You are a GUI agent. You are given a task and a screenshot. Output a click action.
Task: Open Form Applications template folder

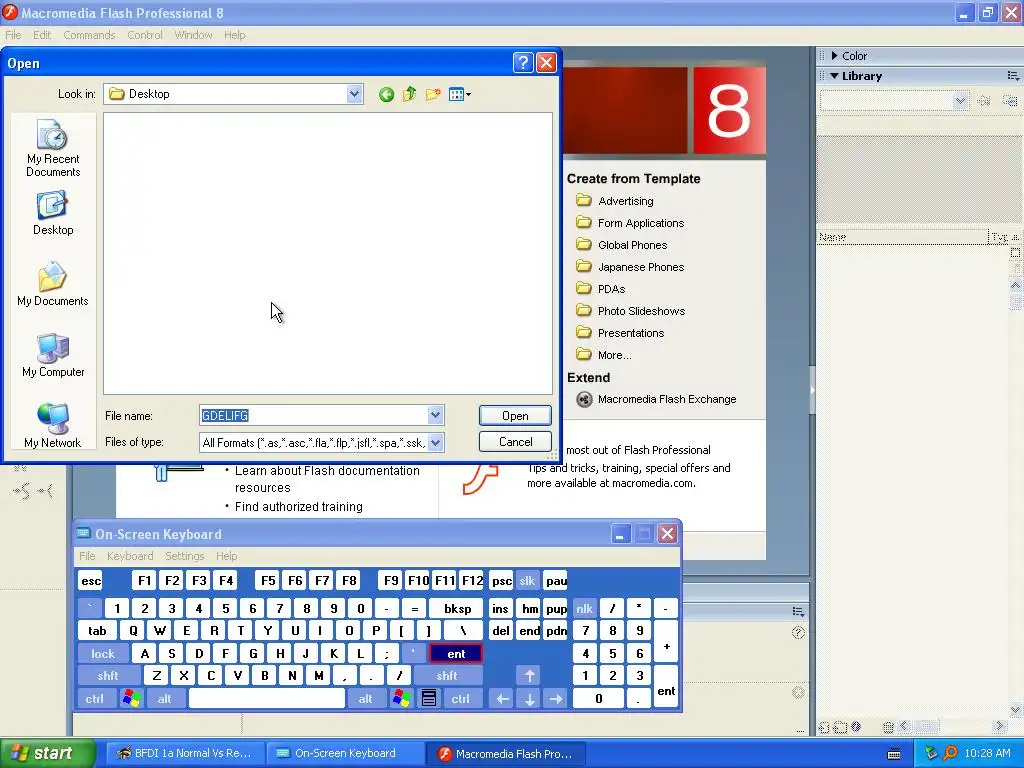630,223
